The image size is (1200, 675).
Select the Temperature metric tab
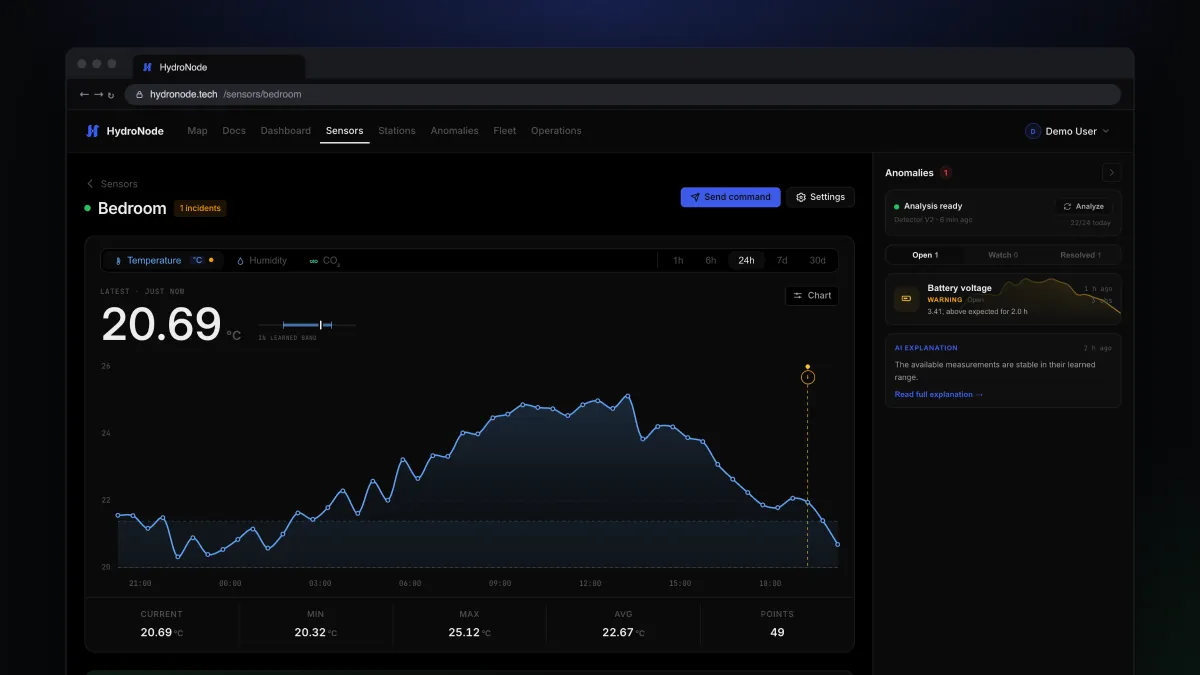coord(165,261)
